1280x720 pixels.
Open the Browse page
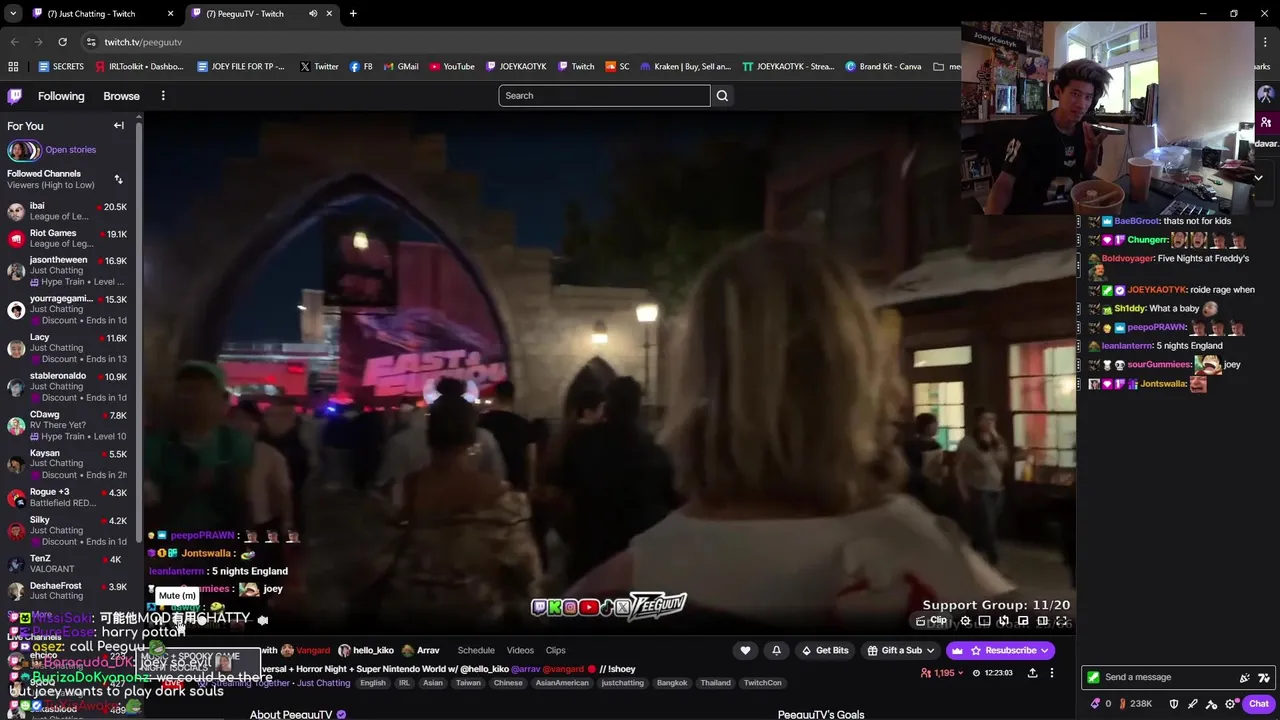tap(121, 96)
